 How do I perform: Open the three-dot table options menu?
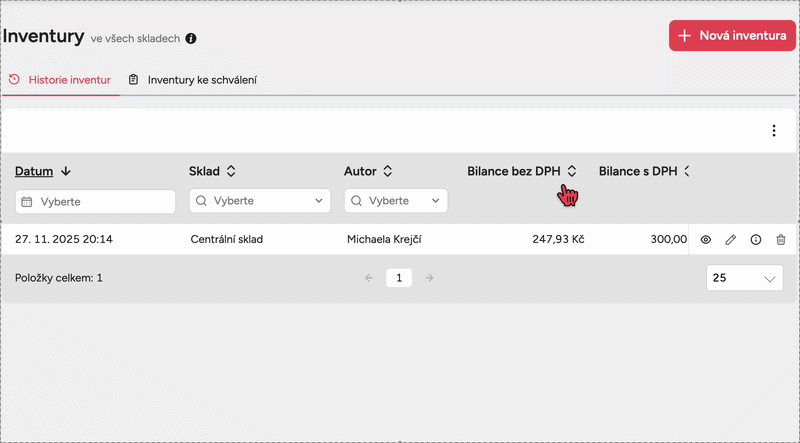773,131
